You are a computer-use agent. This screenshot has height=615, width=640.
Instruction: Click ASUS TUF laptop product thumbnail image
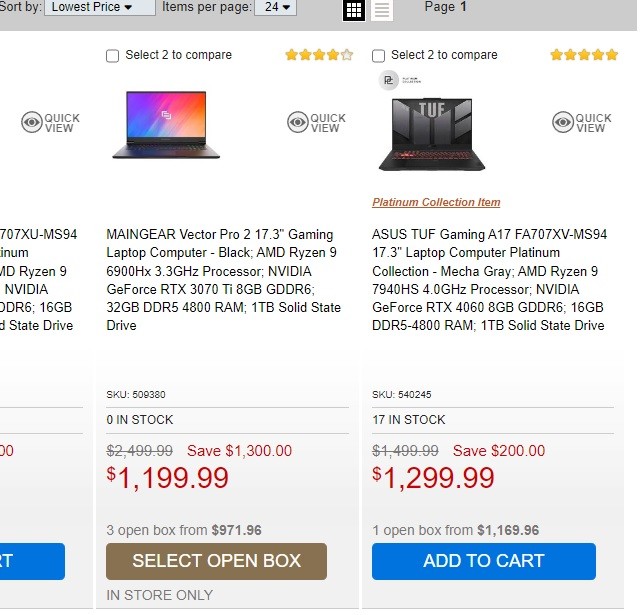point(431,134)
